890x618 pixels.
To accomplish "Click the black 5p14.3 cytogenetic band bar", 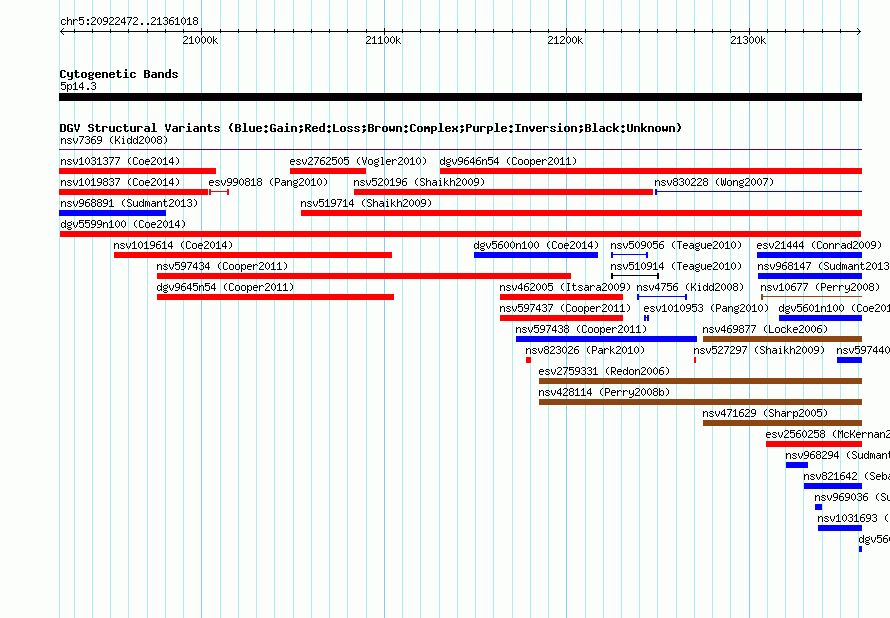I will [460, 97].
